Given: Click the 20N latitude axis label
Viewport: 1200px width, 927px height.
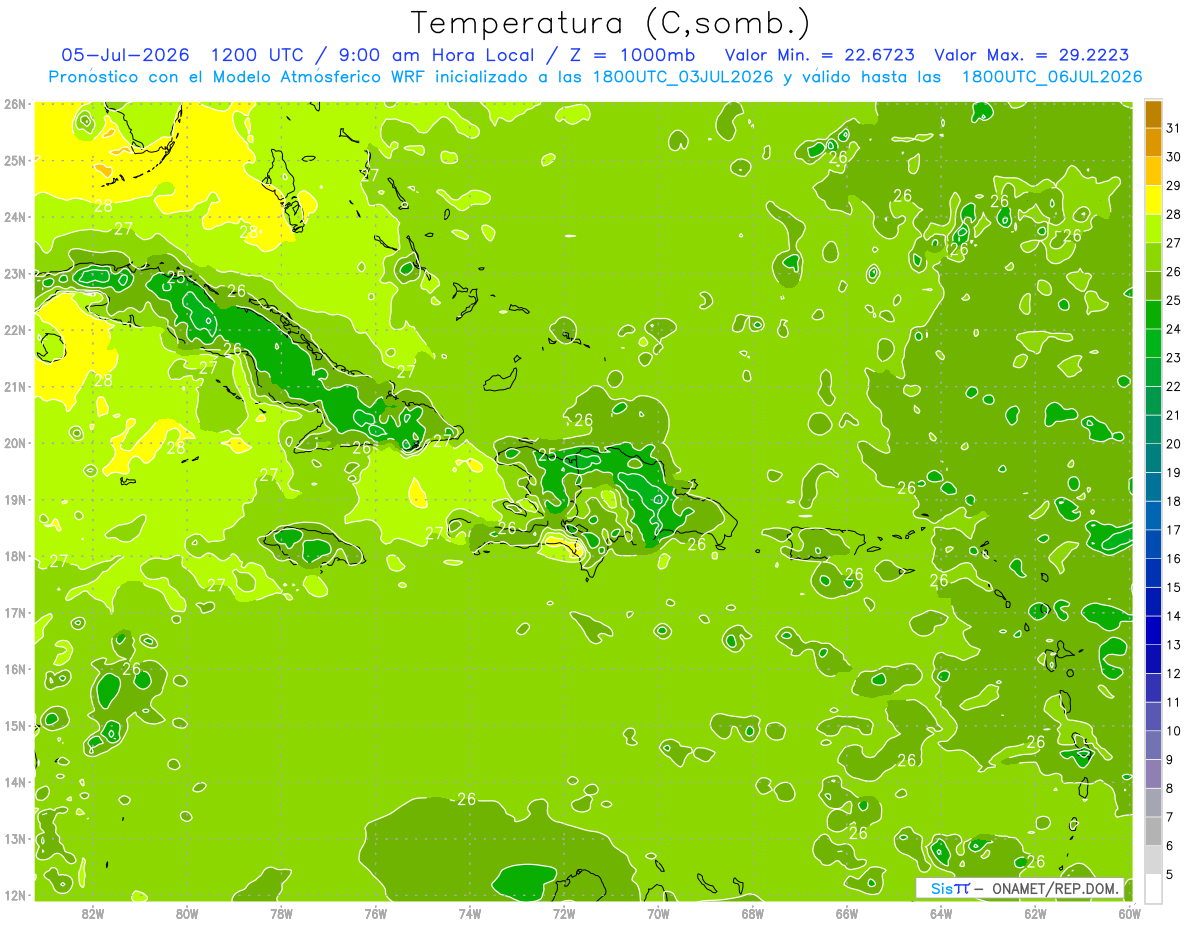Looking at the screenshot, I should click(x=14, y=443).
